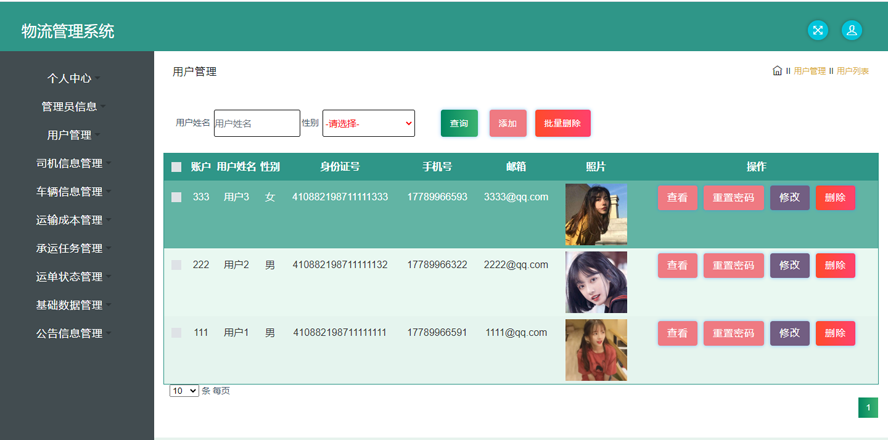This screenshot has width=888, height=440.
Task: Click 删除 for 用户1
Action: click(835, 334)
